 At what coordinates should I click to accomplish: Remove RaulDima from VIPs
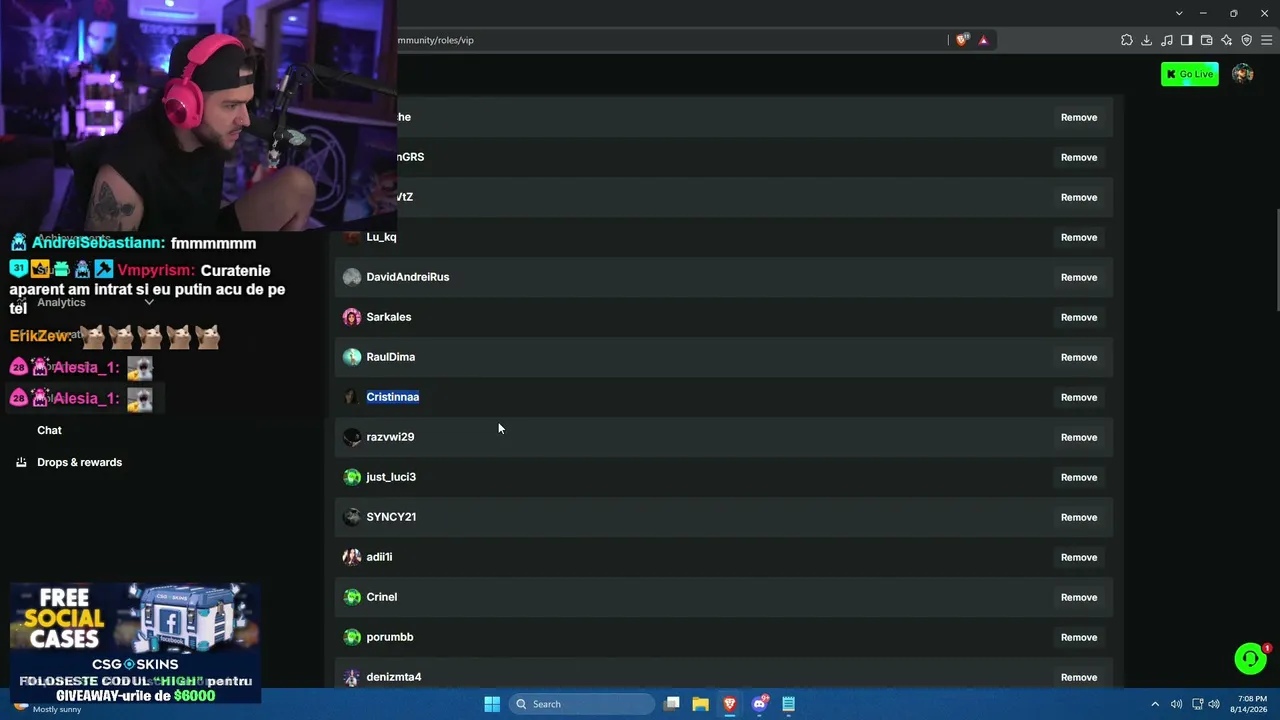click(1079, 357)
